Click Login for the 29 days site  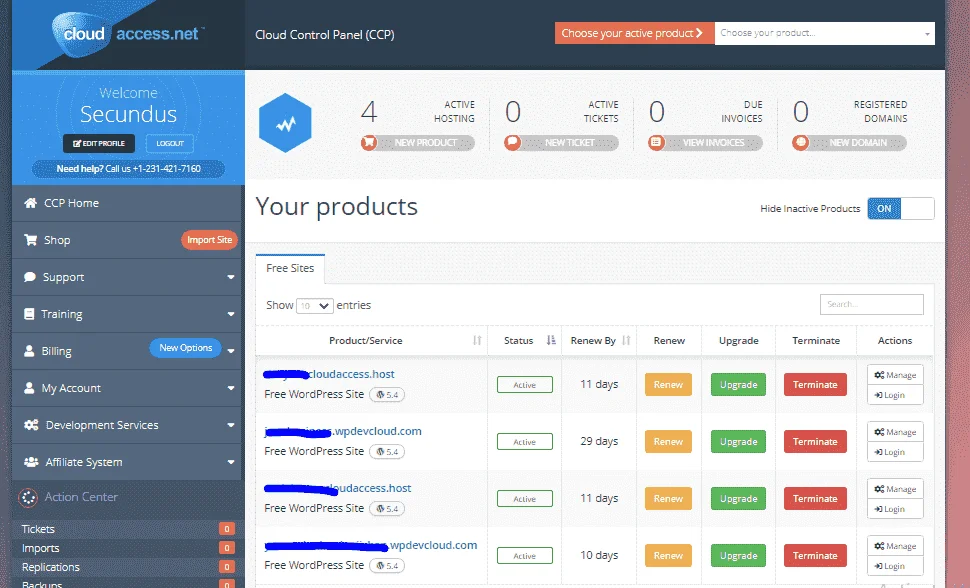[895, 452]
